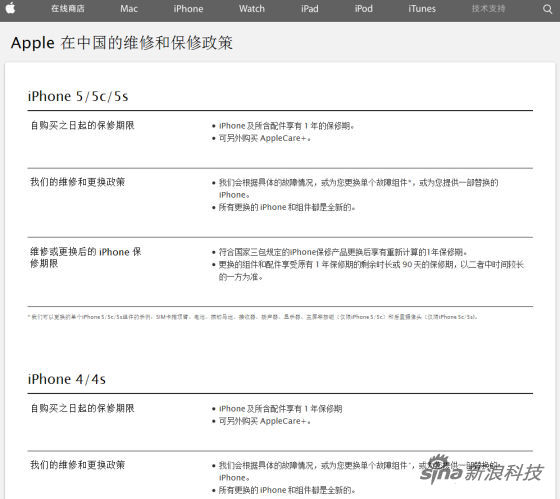560x499 pixels.
Task: Click iPhone 及所含配件享有 1 年保修期 under iPhone 4/4s
Action: [x=280, y=409]
